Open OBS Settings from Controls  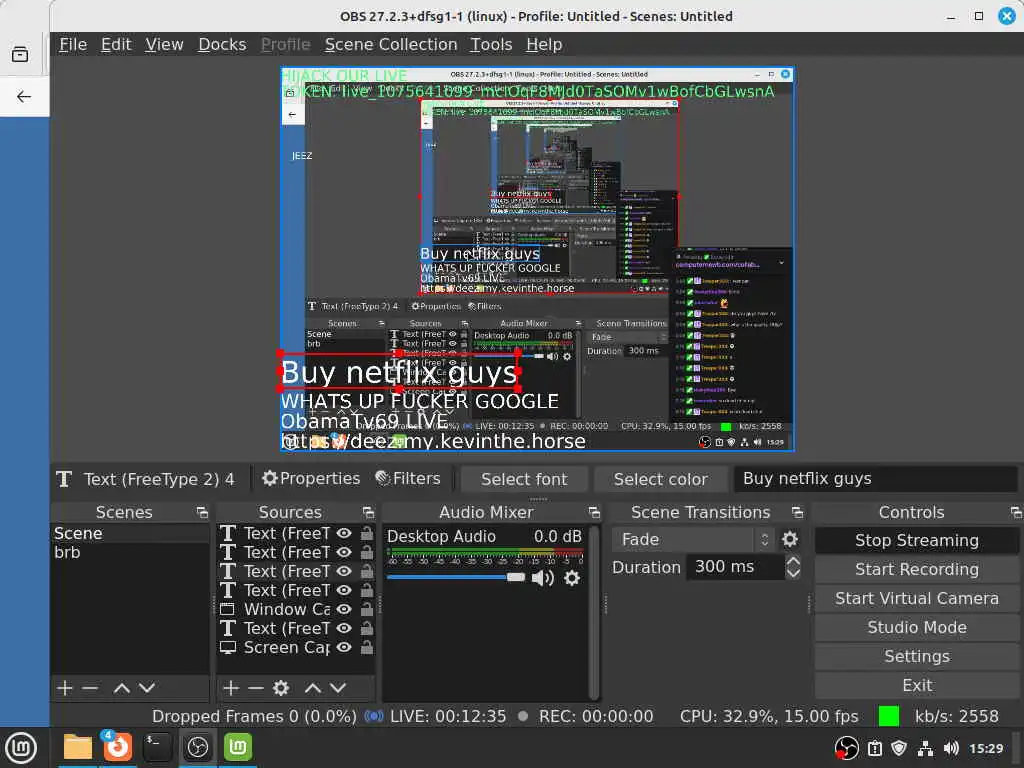[916, 656]
